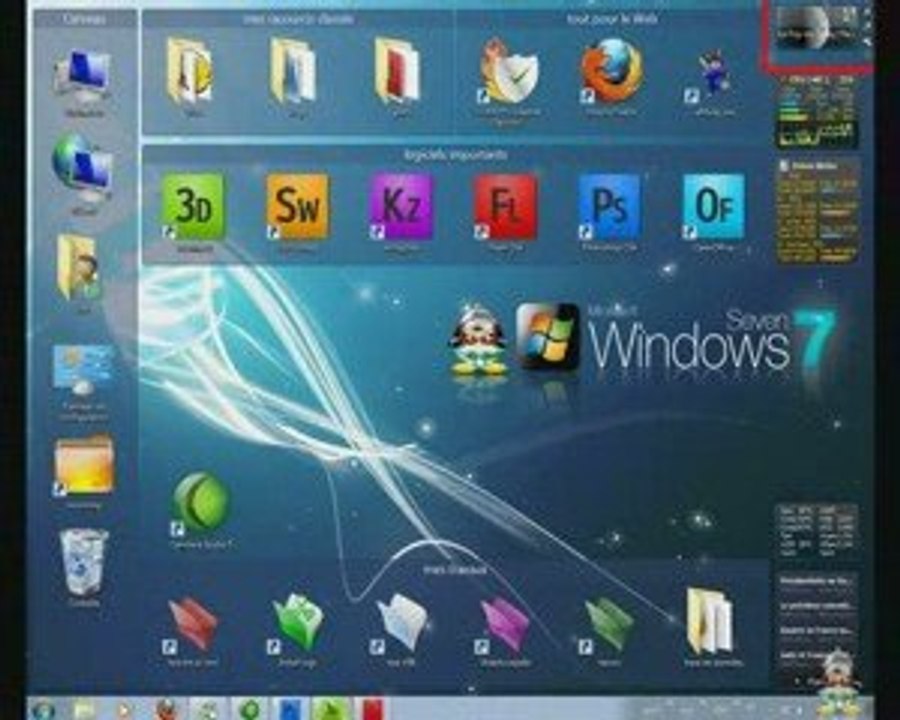Open the user folder with person picture
Screen dimensions: 900x720
[x=79, y=268]
